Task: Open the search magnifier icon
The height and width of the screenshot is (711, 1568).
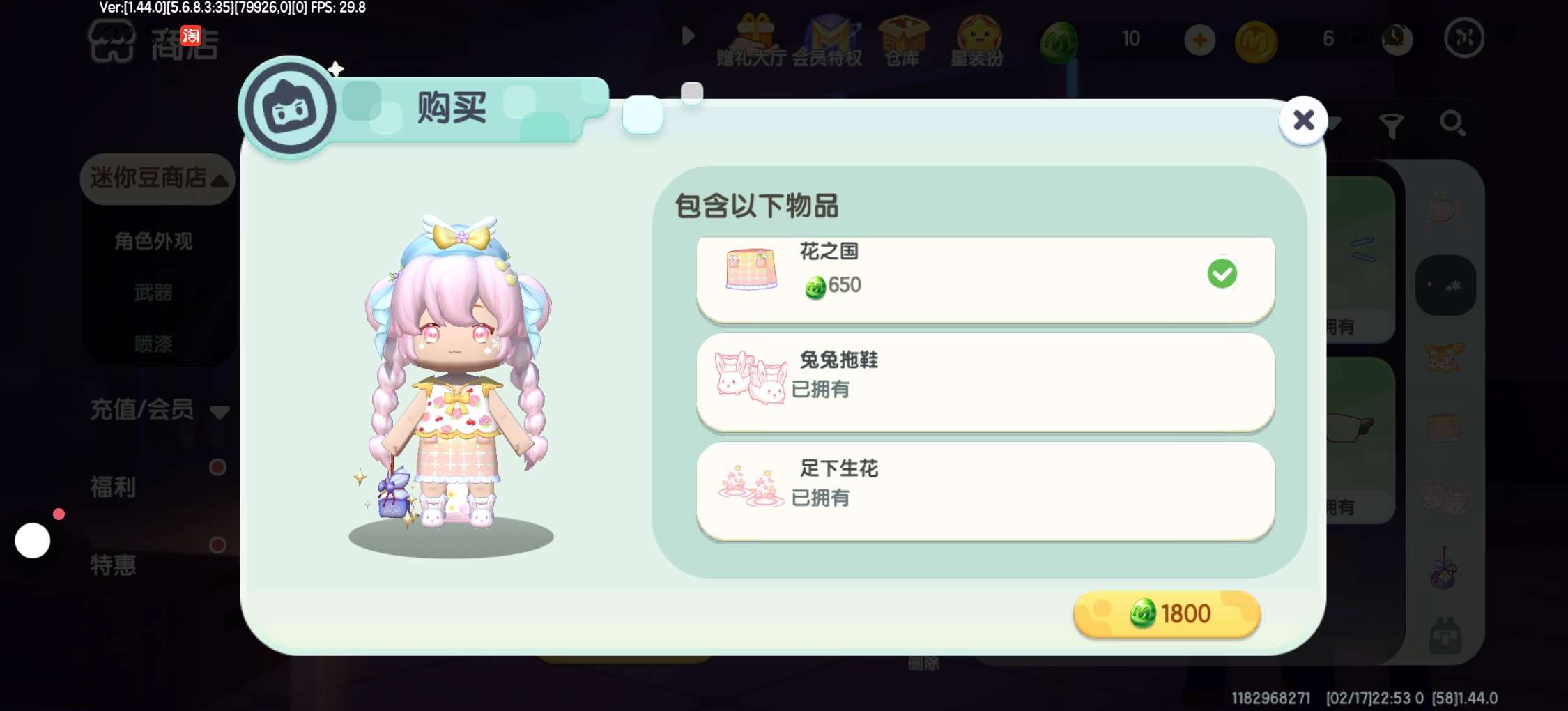Action: tap(1452, 123)
